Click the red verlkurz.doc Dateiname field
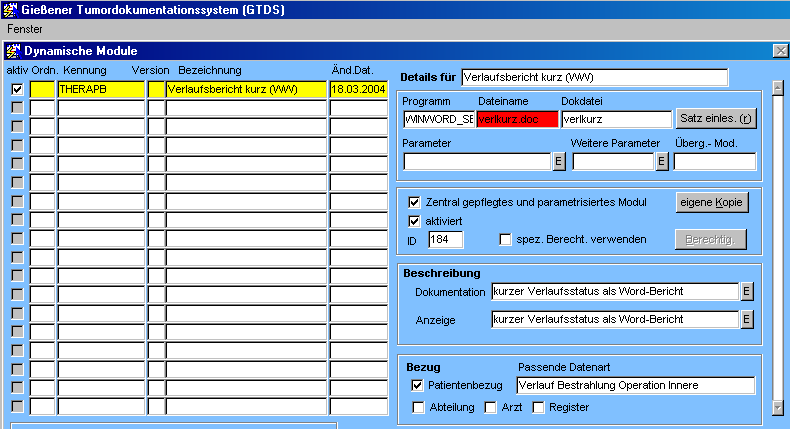Screen dimensions: 790x429 tap(516, 119)
